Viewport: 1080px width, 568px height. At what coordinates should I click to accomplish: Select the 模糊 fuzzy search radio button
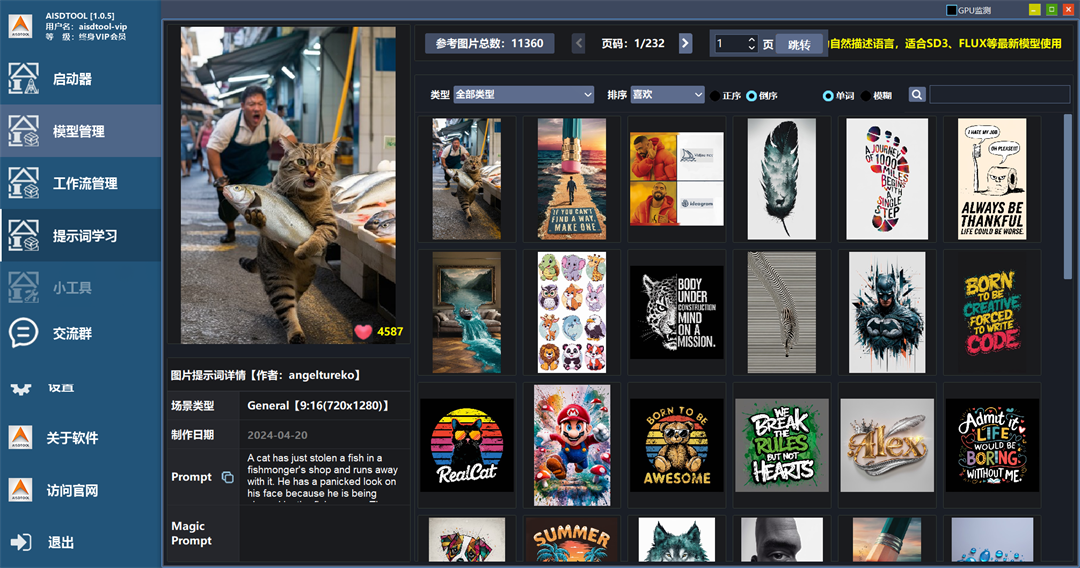pos(865,96)
